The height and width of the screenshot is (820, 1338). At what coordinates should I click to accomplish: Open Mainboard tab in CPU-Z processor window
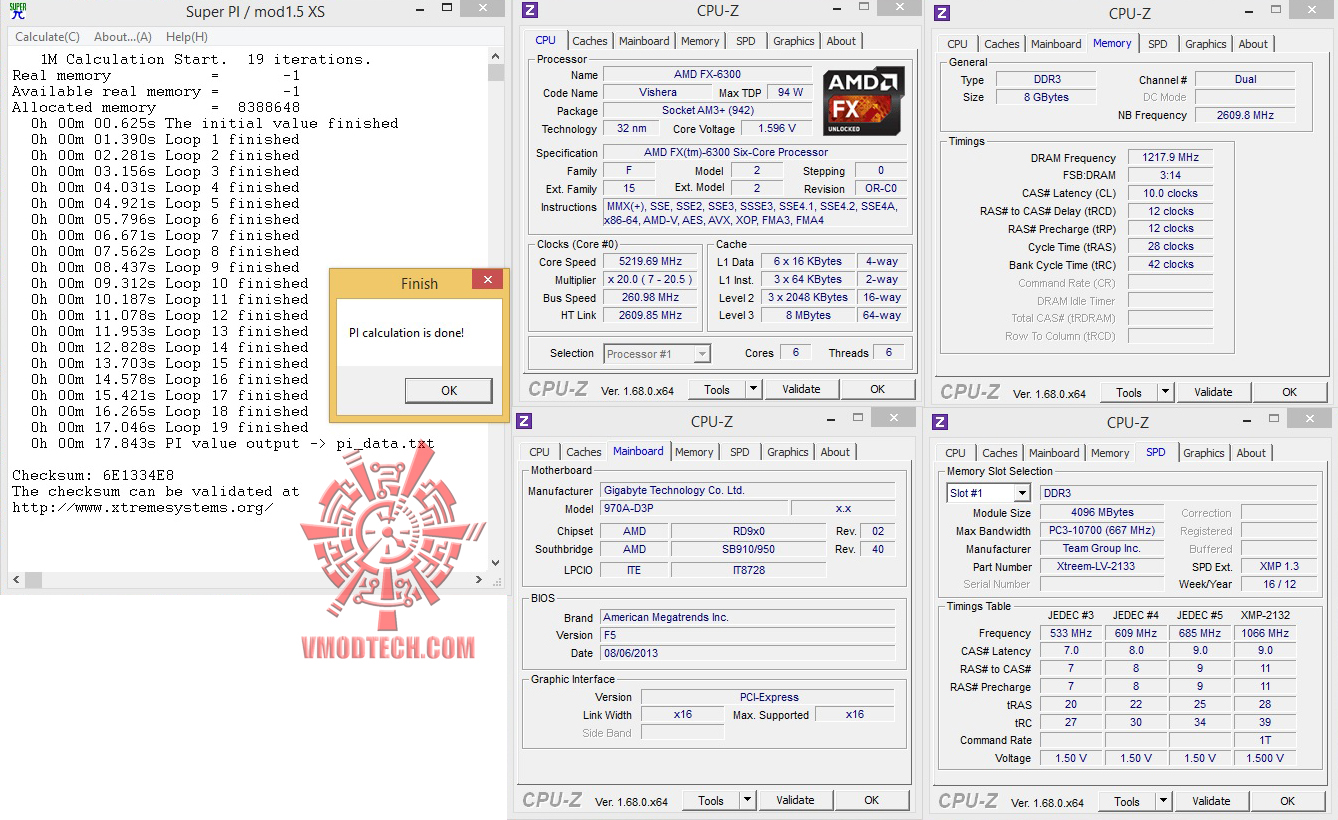[644, 41]
